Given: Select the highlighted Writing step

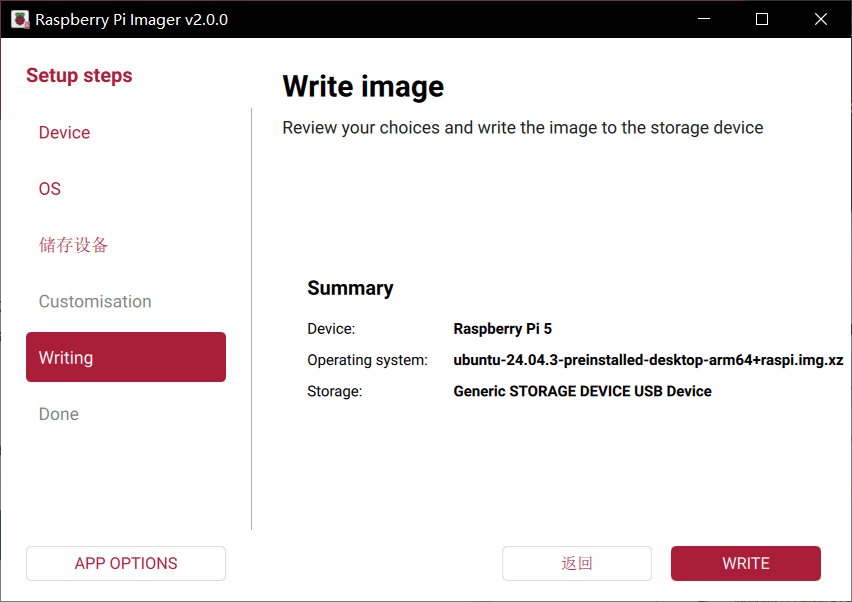Looking at the screenshot, I should pyautogui.click(x=126, y=357).
